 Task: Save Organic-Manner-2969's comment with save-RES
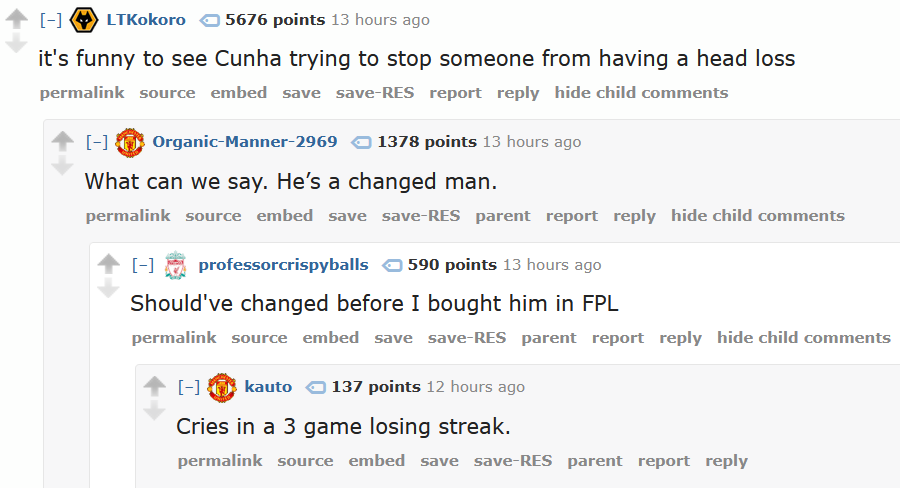click(421, 216)
